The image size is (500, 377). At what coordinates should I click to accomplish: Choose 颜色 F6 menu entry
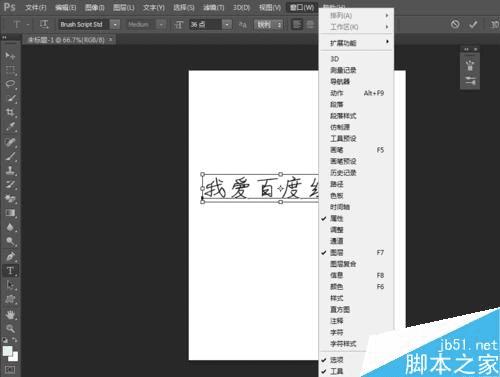pos(357,287)
